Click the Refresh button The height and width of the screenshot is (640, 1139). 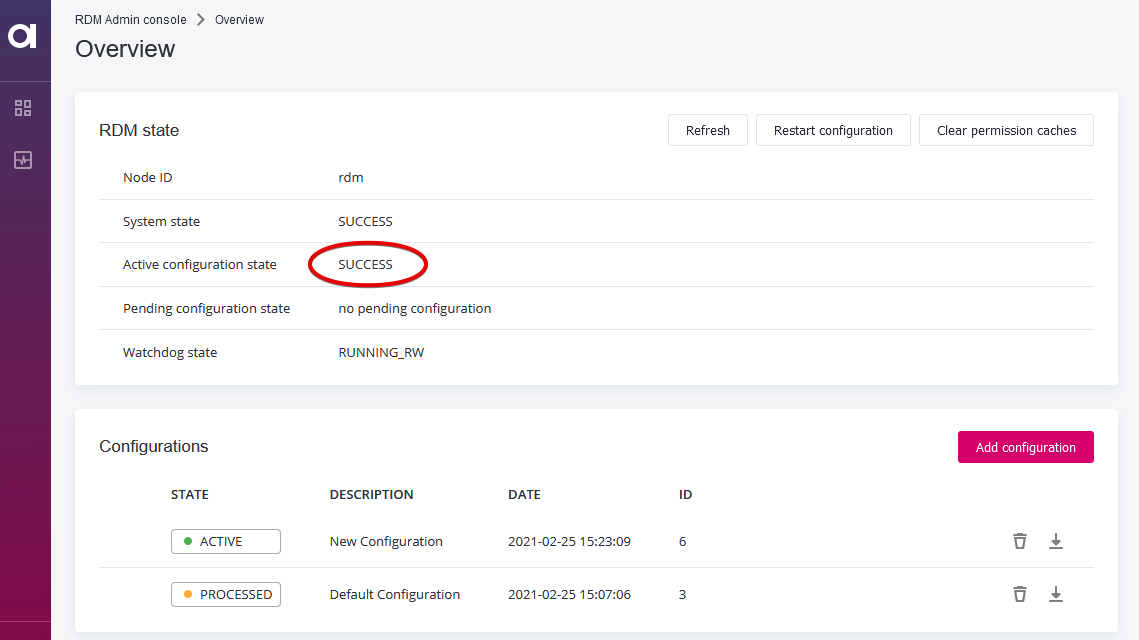coord(707,129)
